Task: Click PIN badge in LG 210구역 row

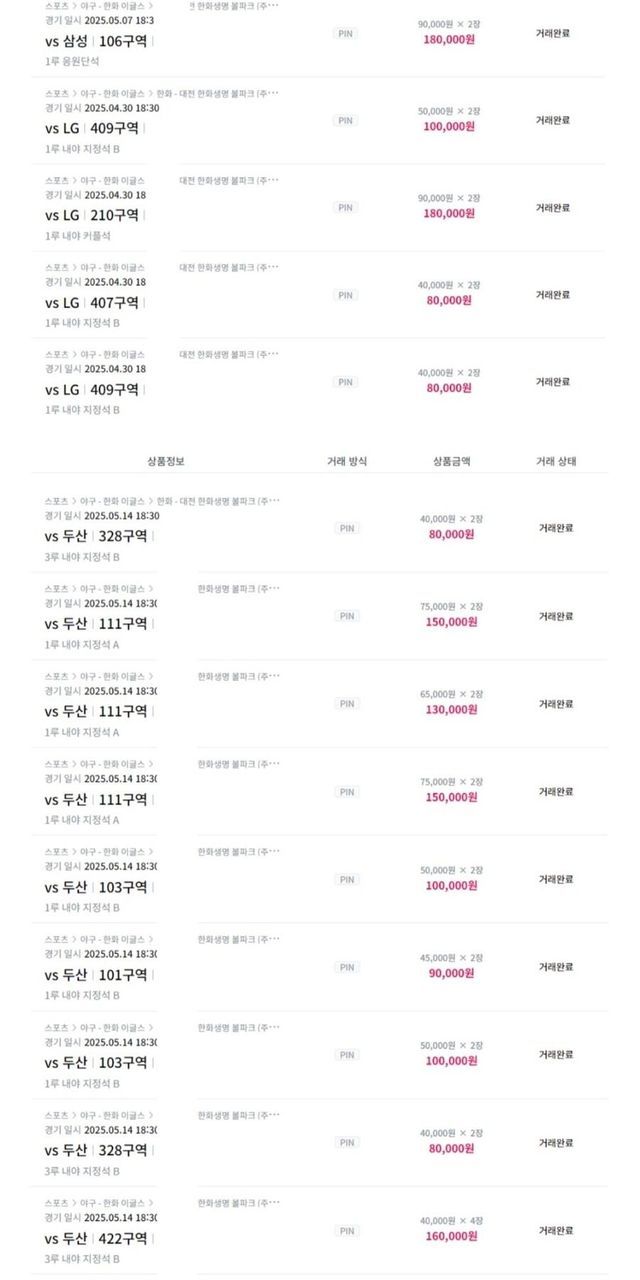Action: 346,208
